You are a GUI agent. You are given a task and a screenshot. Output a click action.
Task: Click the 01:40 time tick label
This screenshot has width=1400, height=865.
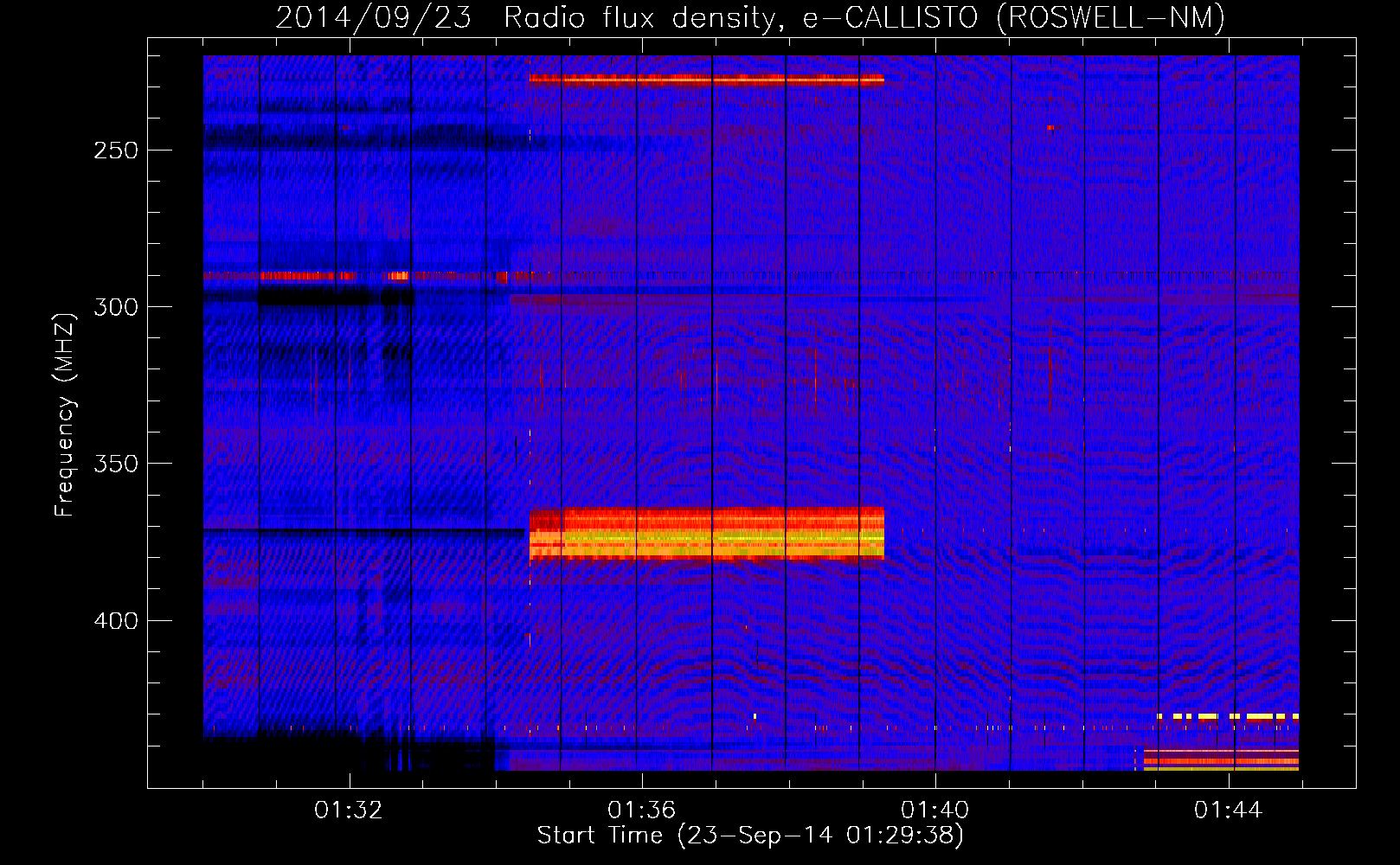[x=935, y=811]
